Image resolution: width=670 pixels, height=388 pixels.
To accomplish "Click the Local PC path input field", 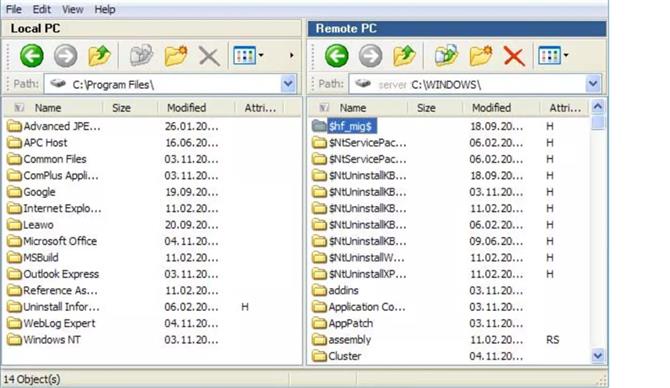I will click(x=162, y=84).
